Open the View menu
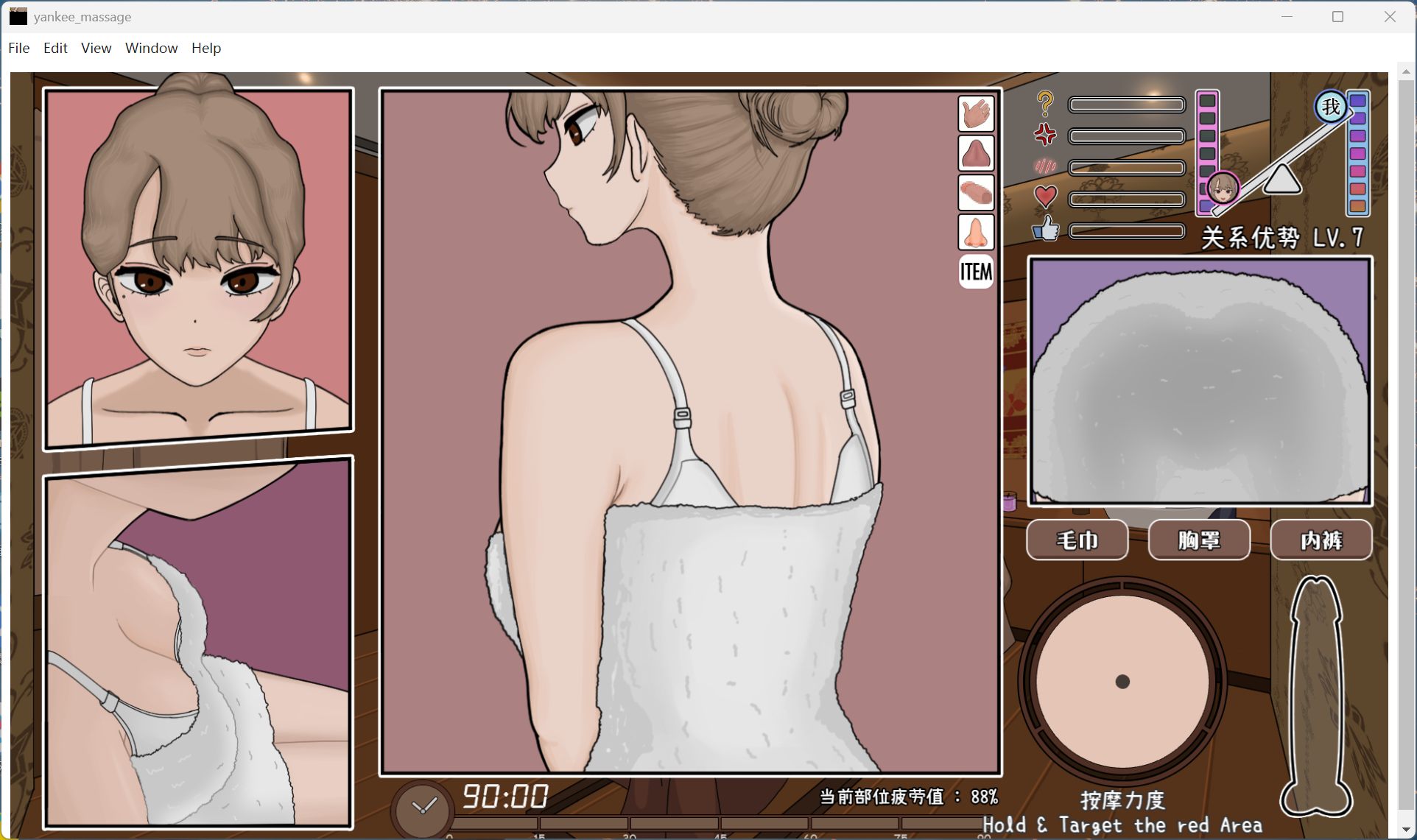The image size is (1417, 840). click(x=96, y=48)
